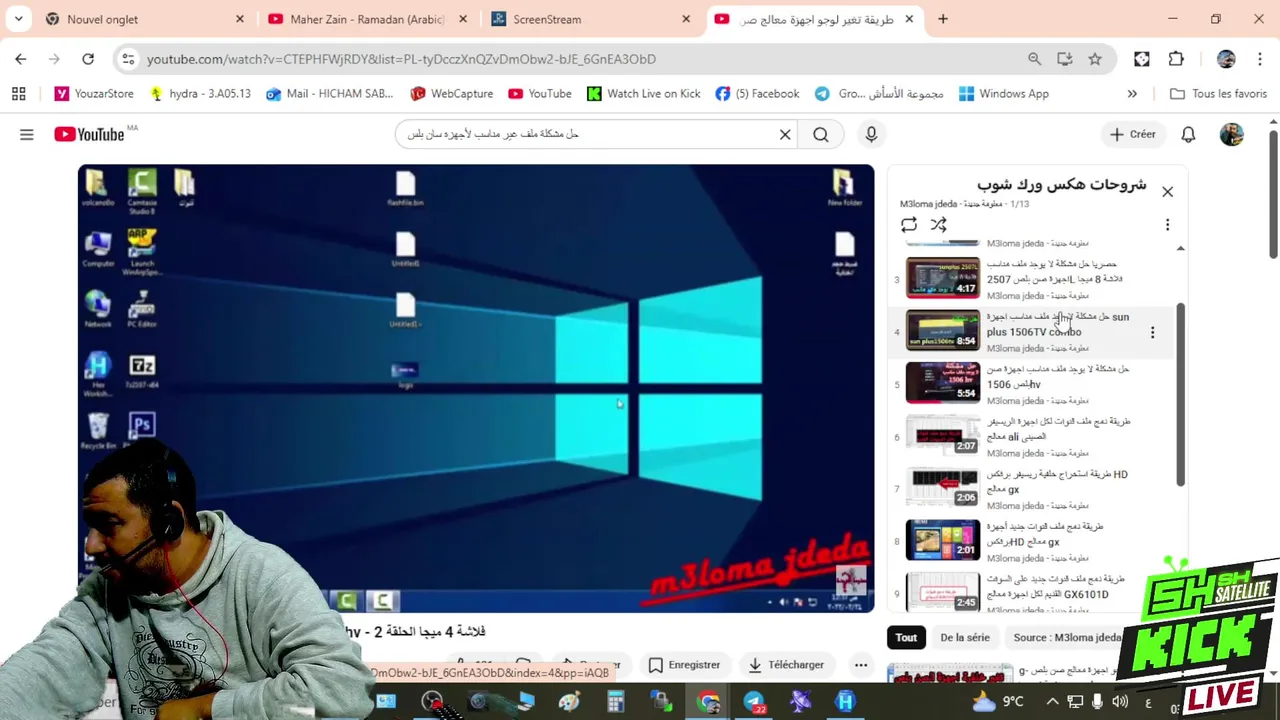Click the Enregistrer save button
Viewport: 1280px width, 720px height.
684,665
